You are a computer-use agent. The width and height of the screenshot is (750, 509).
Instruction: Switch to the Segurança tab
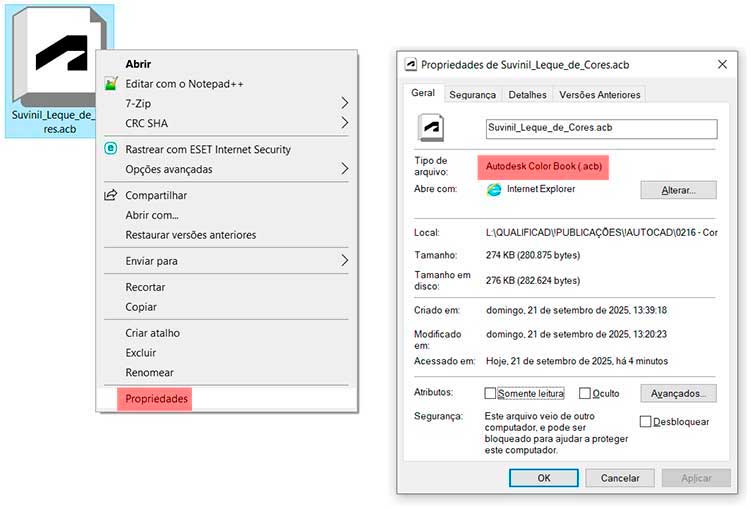pos(473,95)
